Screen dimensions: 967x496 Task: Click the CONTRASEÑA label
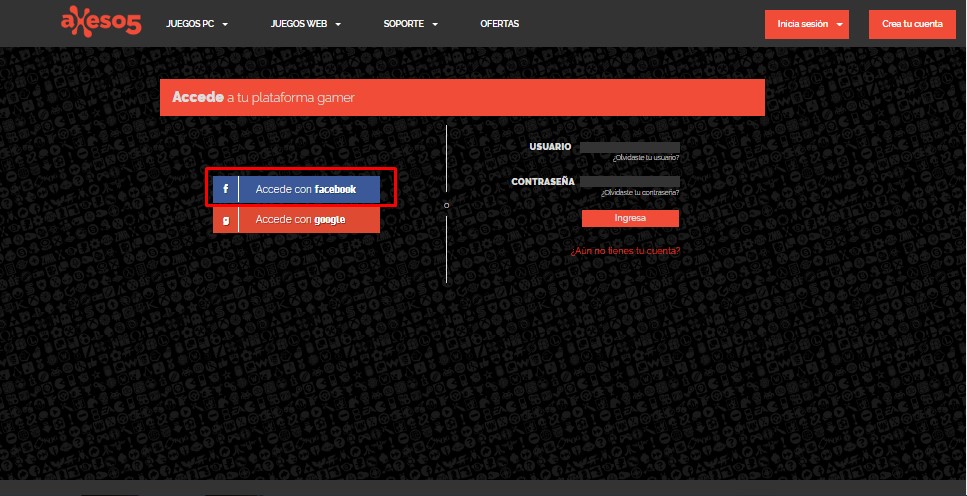tap(543, 181)
